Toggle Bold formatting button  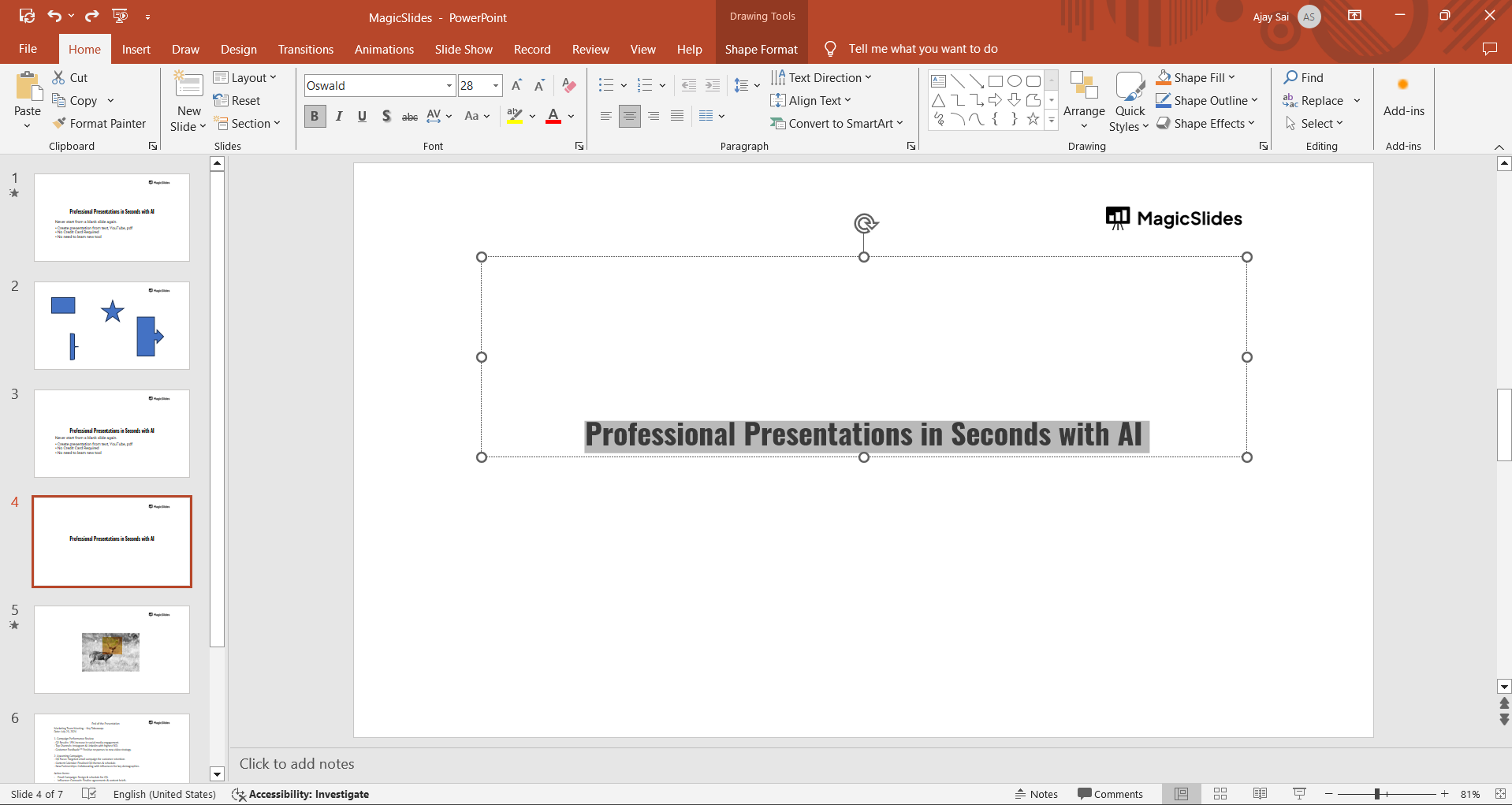(x=315, y=117)
